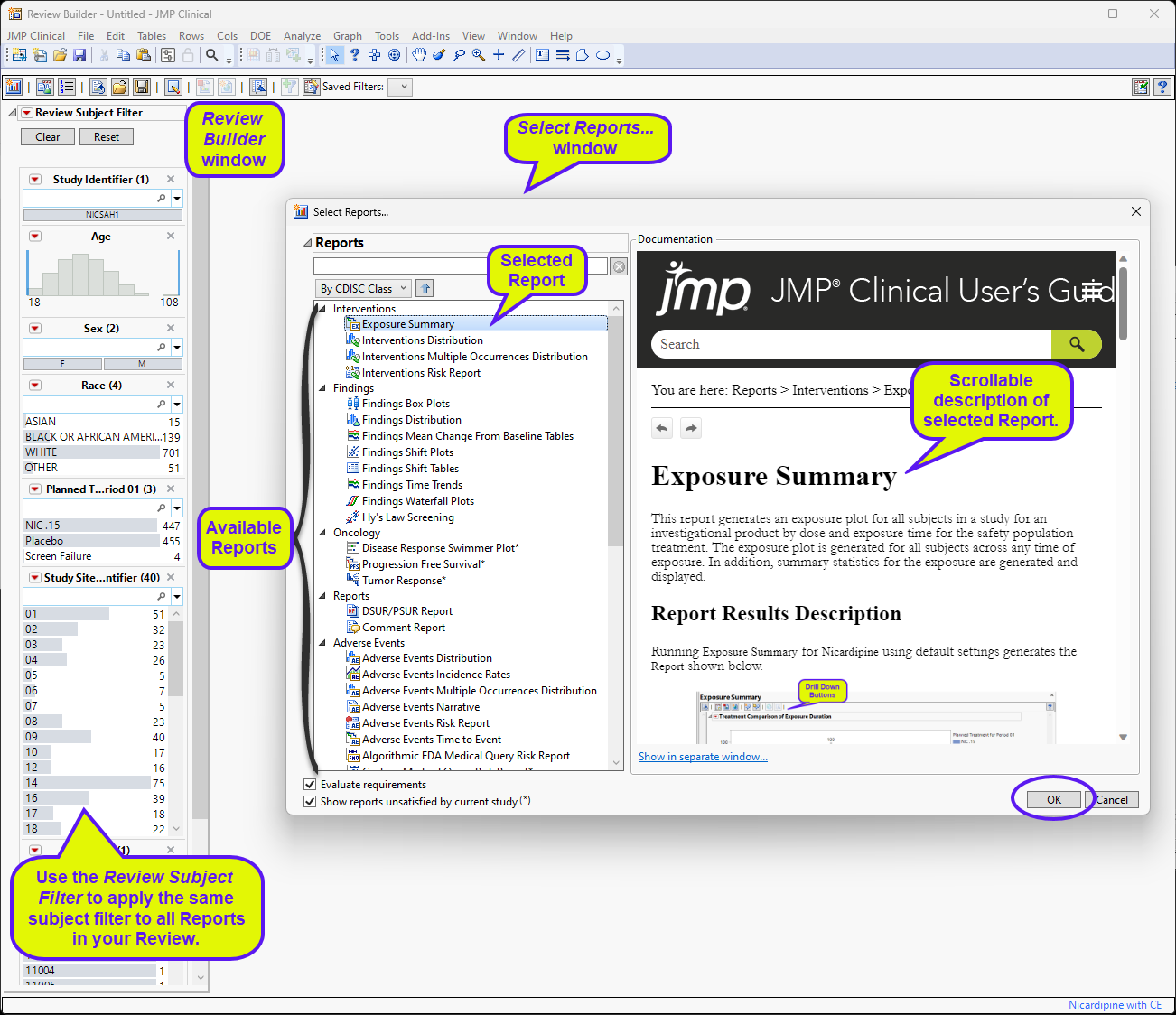Click the floppy disk Save Review icon

point(142,87)
